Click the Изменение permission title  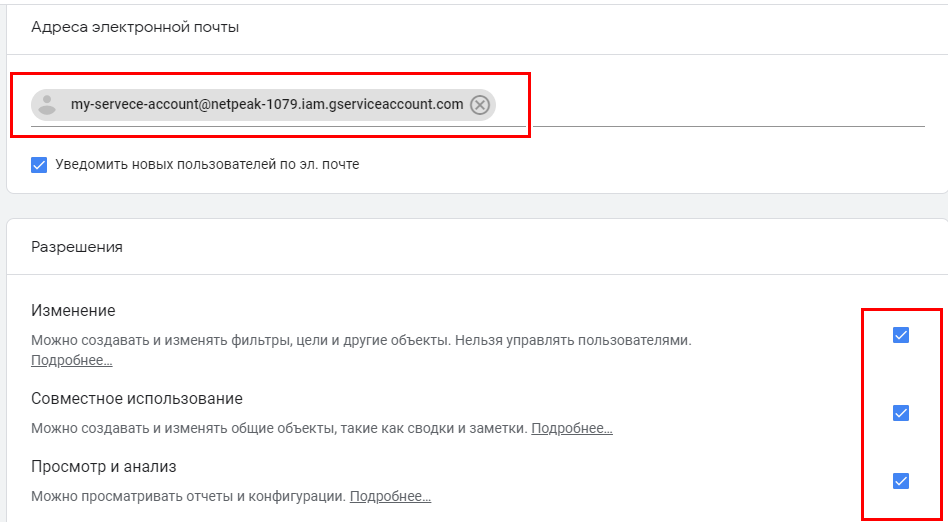73,311
